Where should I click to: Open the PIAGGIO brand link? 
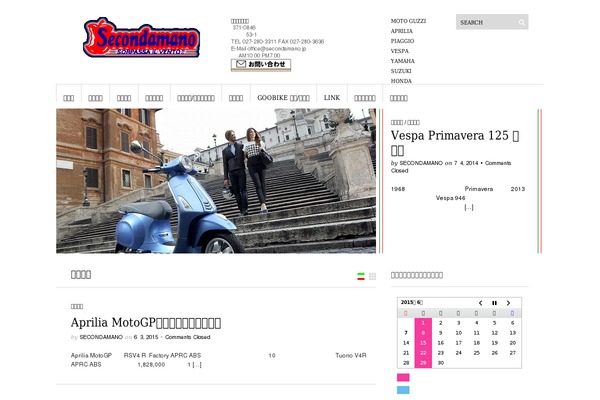pyautogui.click(x=402, y=41)
